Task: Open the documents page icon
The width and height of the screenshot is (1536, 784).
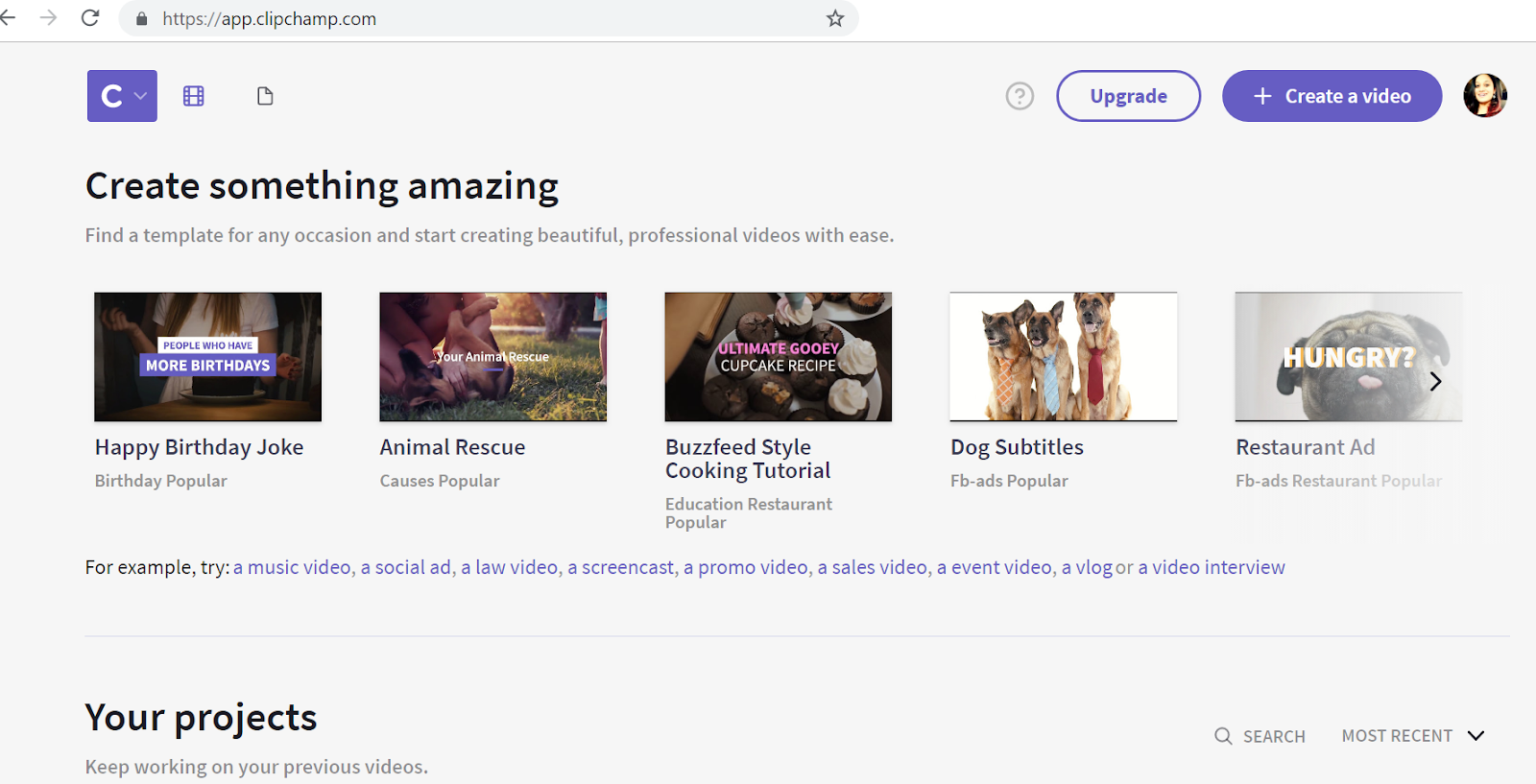Action: 265,96
